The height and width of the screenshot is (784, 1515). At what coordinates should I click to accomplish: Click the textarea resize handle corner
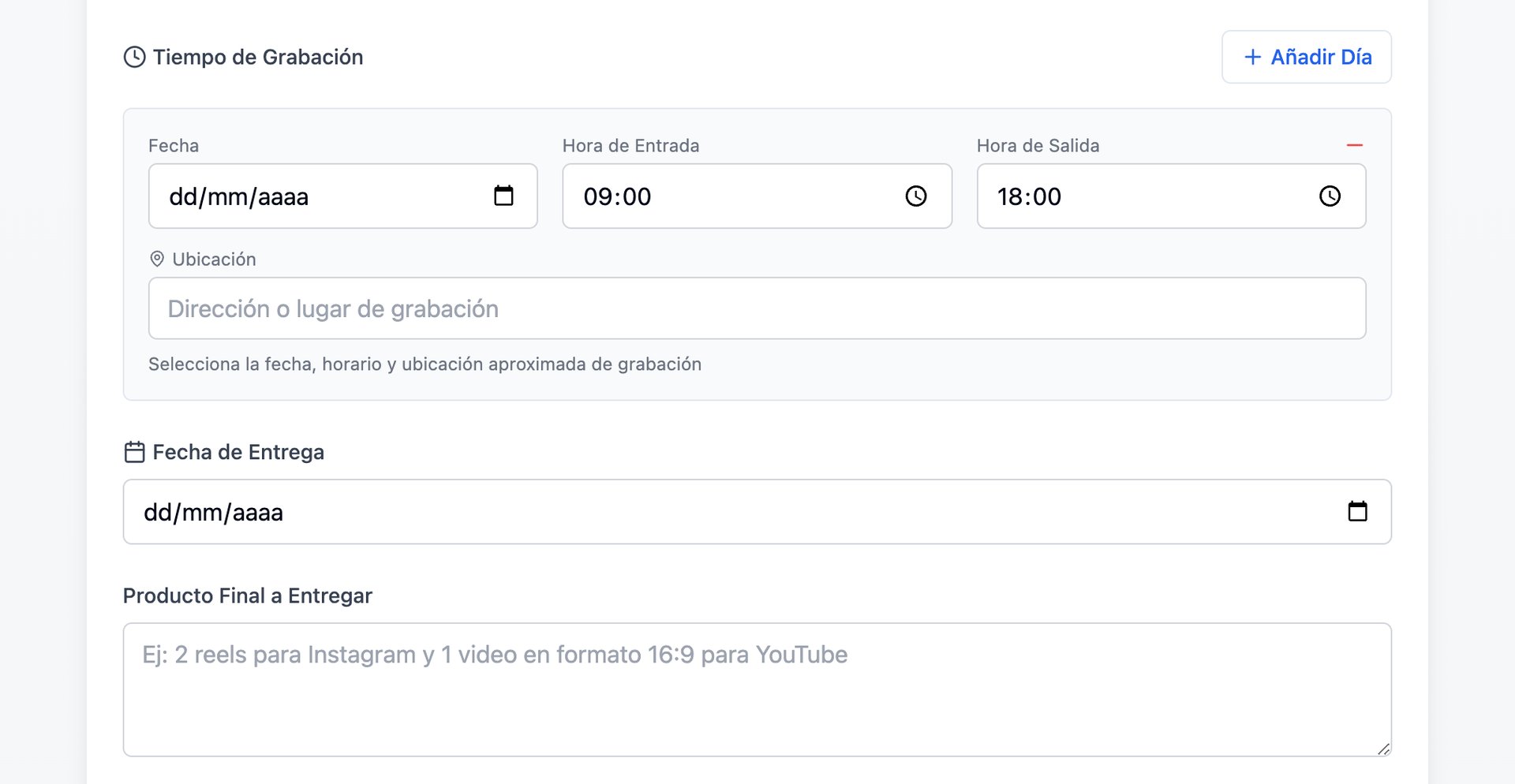click(1383, 749)
